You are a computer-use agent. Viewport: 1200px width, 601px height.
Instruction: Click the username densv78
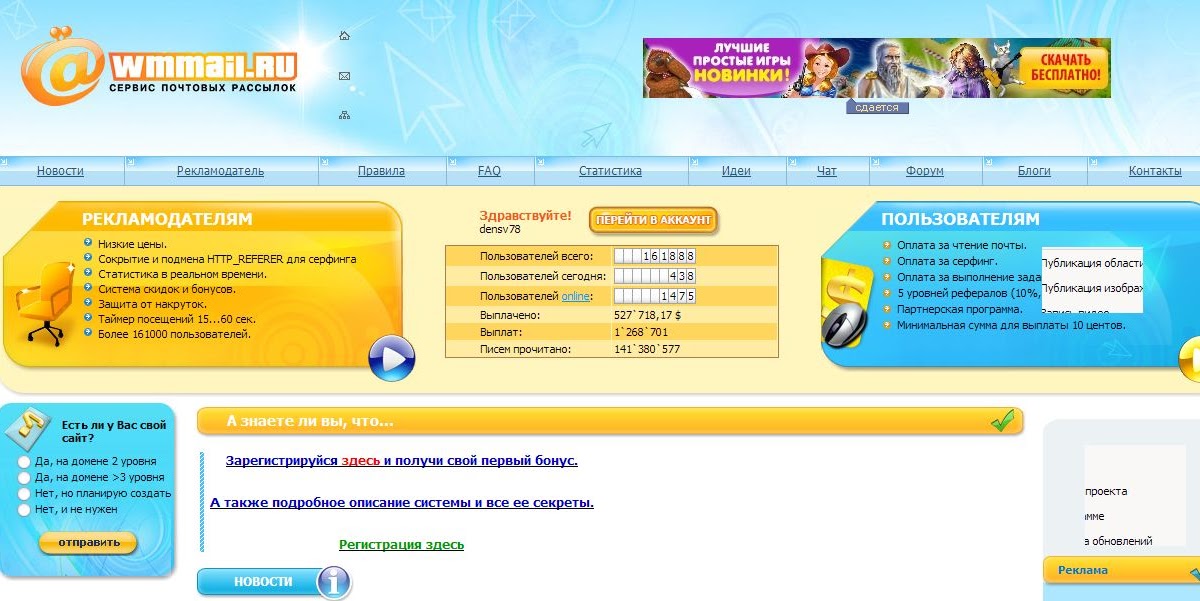pyautogui.click(x=500, y=229)
